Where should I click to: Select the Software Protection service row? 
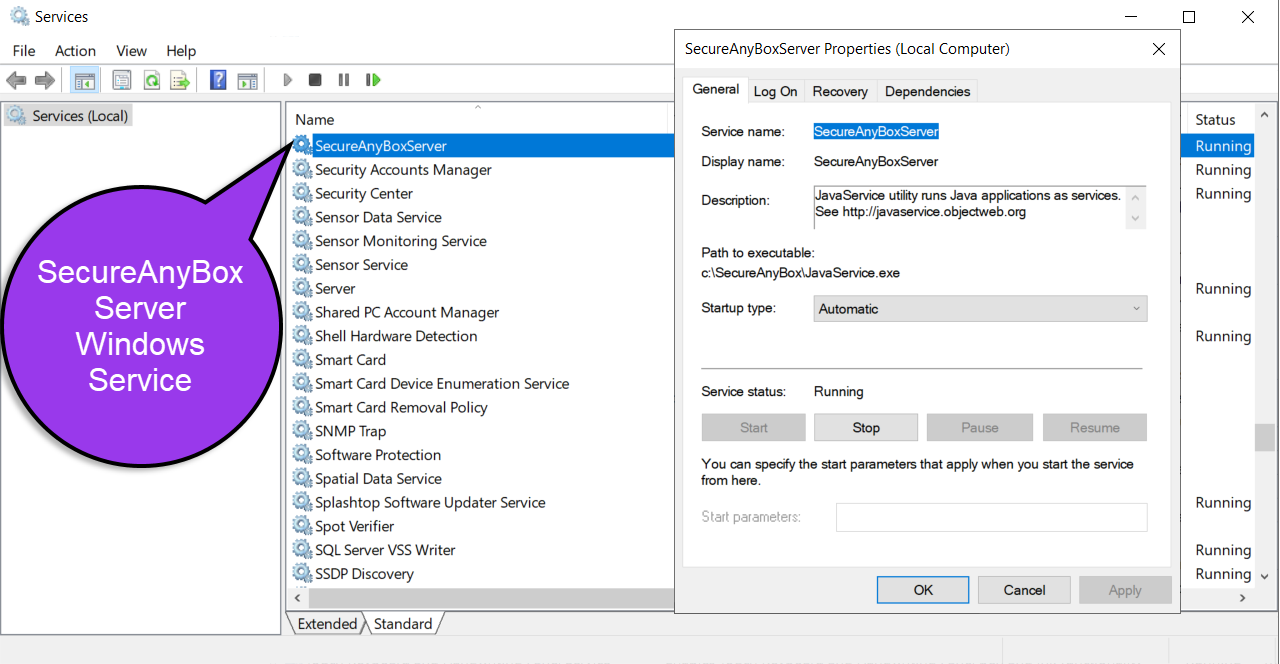pos(378,455)
